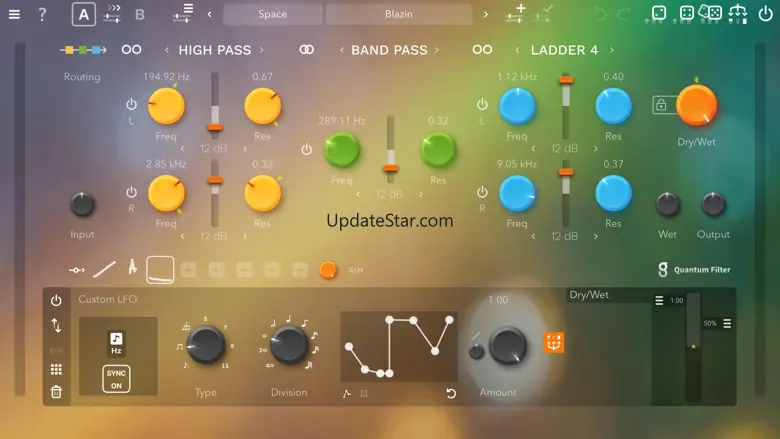Toggle High Pass left channel power
This screenshot has width=780, height=439.
point(131,104)
